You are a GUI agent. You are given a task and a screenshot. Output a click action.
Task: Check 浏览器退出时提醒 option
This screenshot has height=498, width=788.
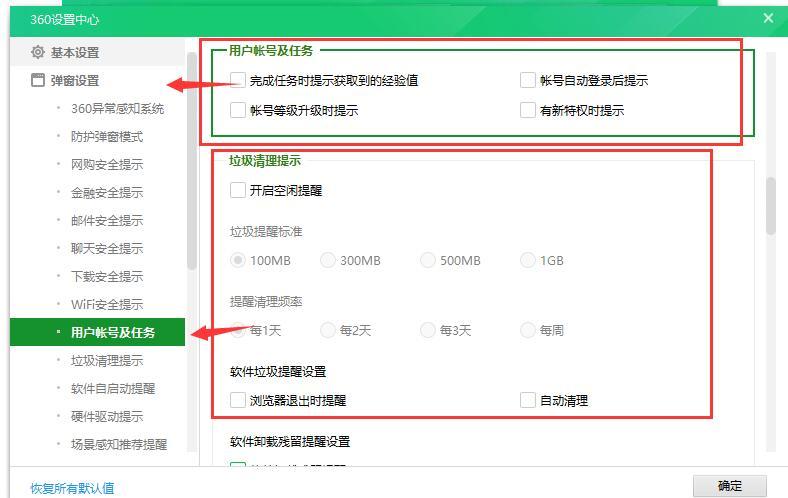click(x=238, y=400)
